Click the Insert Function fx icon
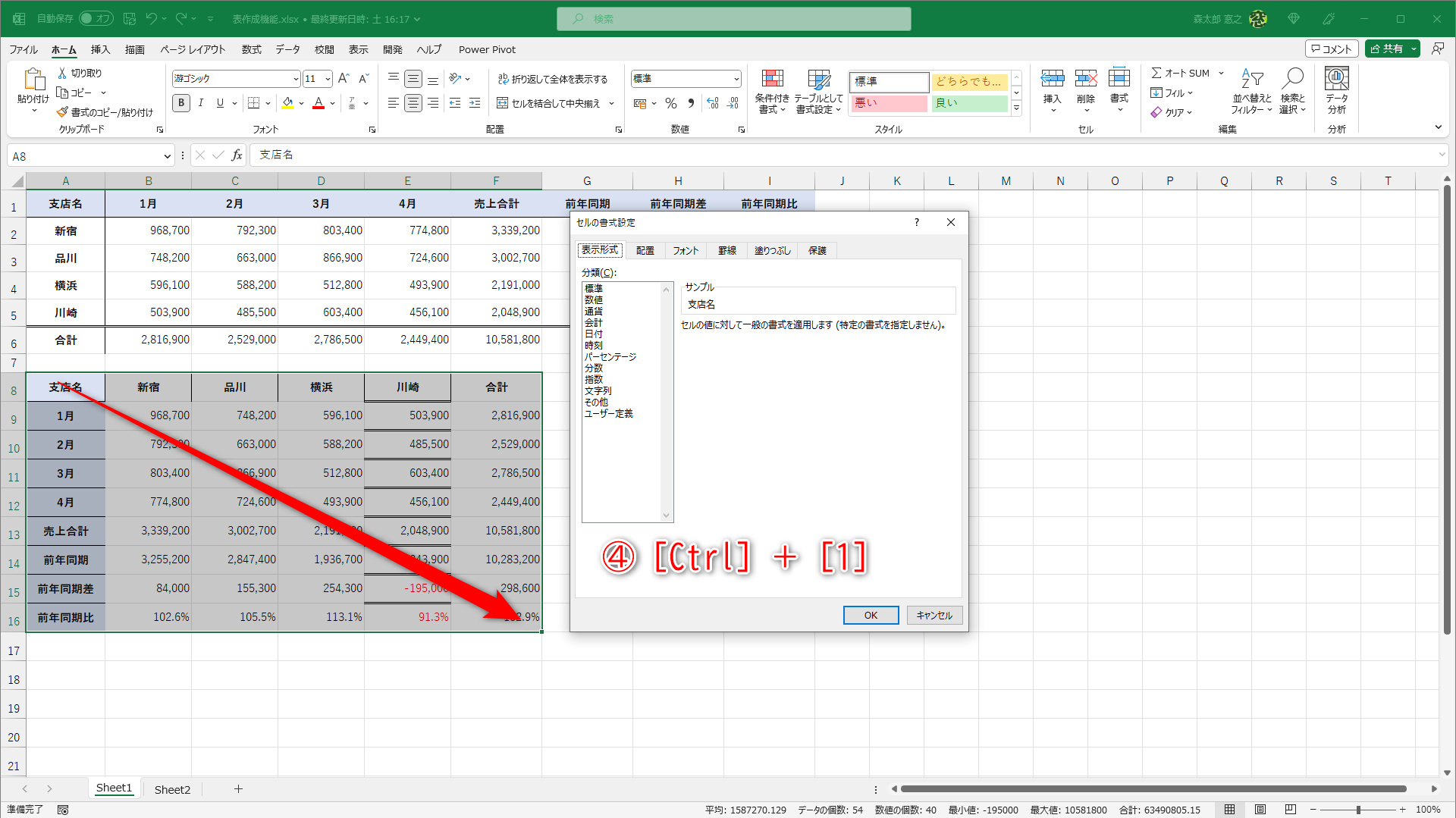 coord(237,155)
